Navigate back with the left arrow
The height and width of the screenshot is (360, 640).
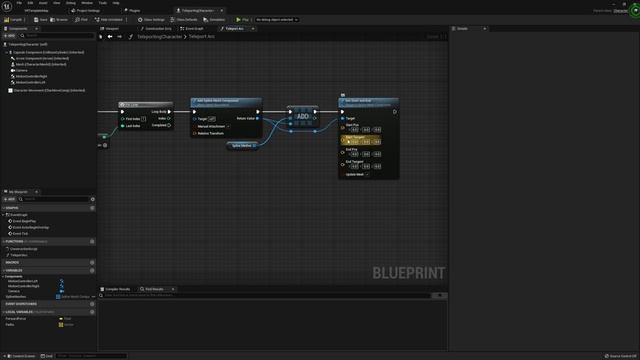point(110,37)
